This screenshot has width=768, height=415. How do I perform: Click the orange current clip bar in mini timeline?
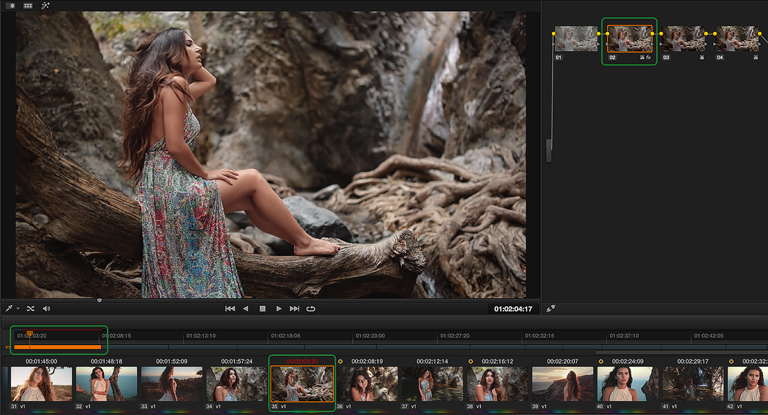click(57, 347)
